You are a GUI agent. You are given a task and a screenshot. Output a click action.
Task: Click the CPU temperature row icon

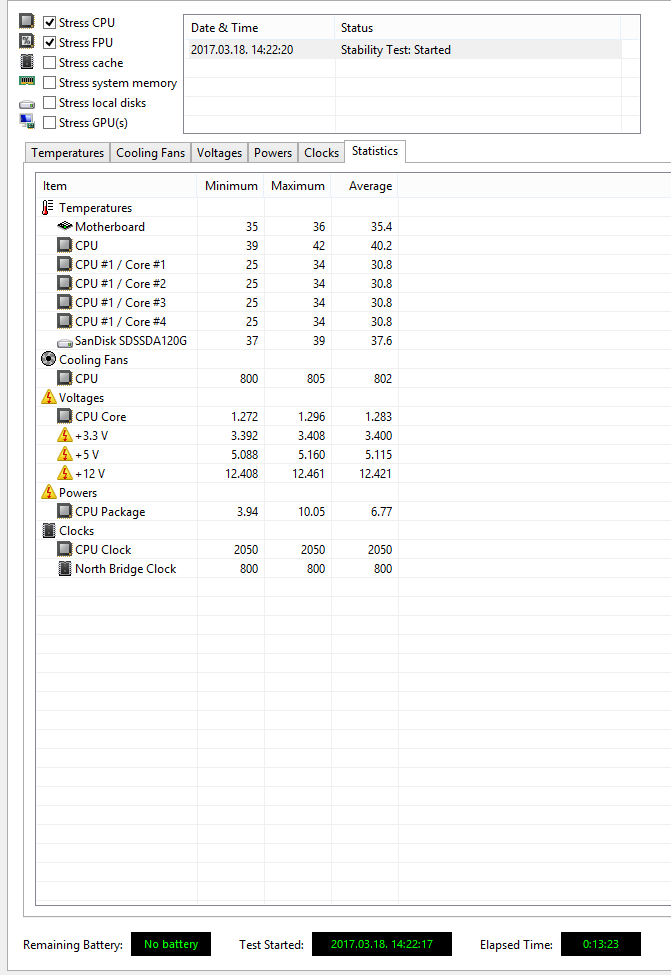(65, 245)
